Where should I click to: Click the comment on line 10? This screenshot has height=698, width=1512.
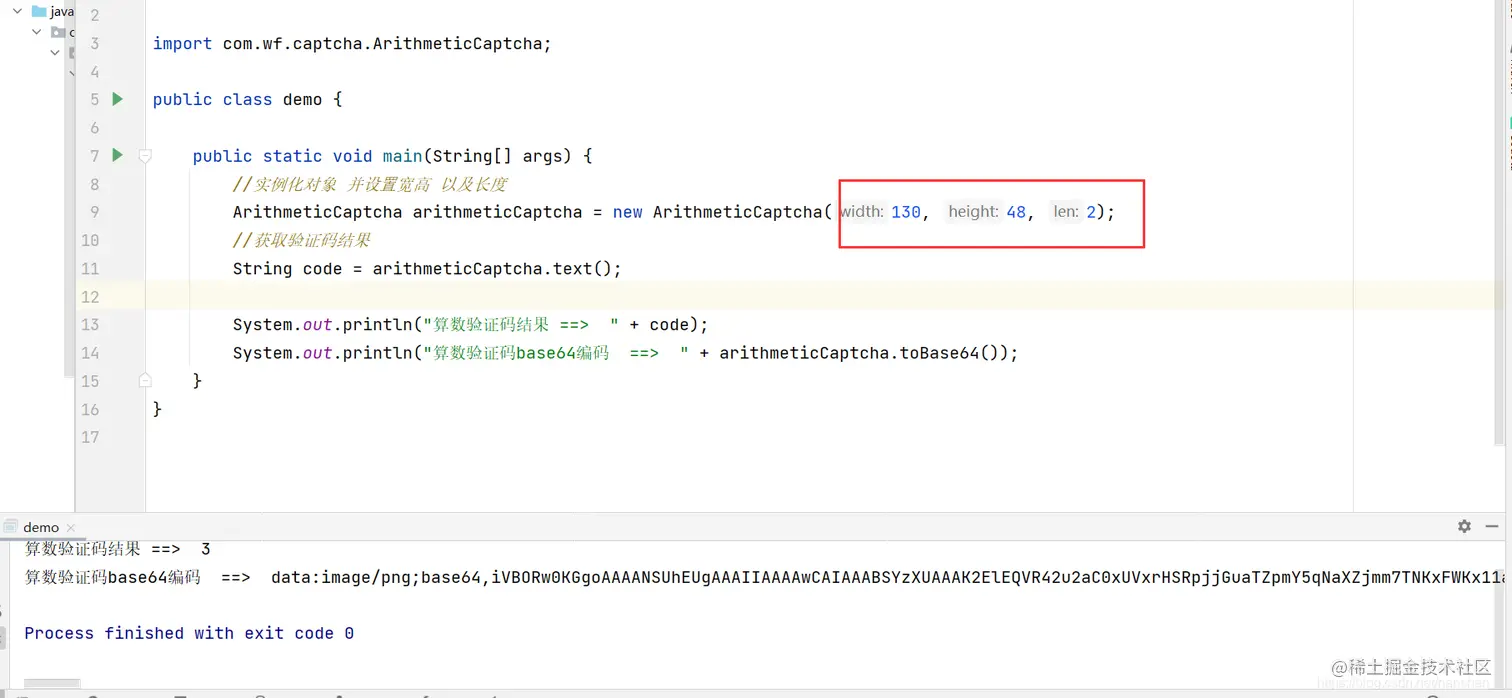point(302,240)
